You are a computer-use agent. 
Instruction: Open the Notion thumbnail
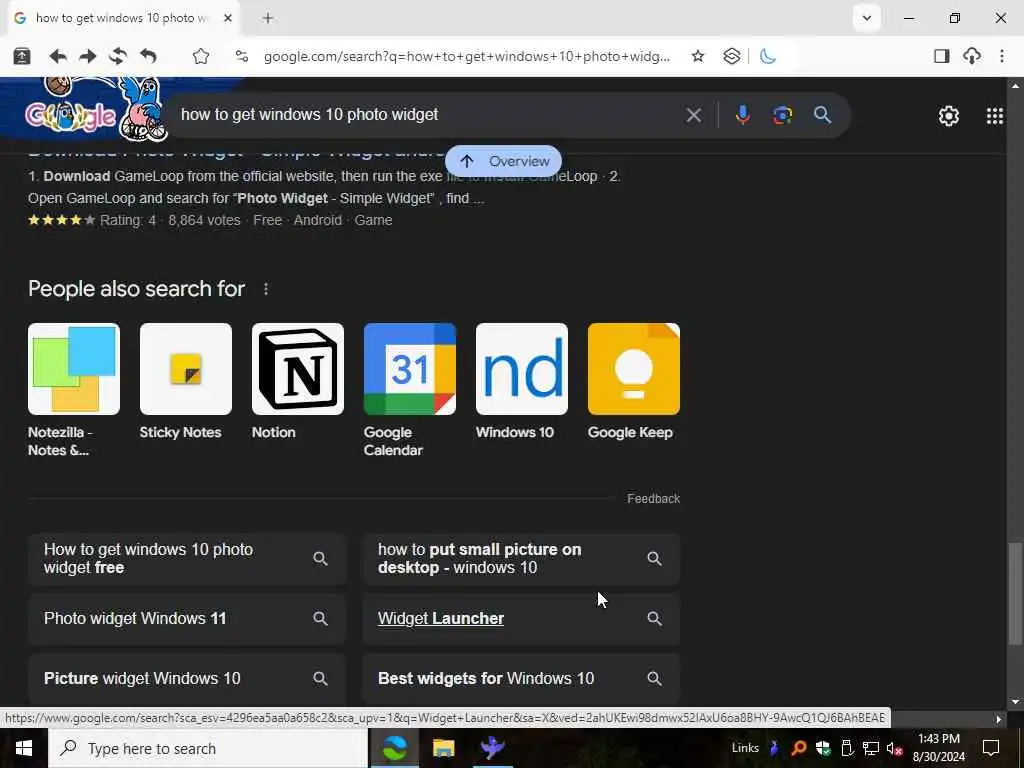[298, 369]
